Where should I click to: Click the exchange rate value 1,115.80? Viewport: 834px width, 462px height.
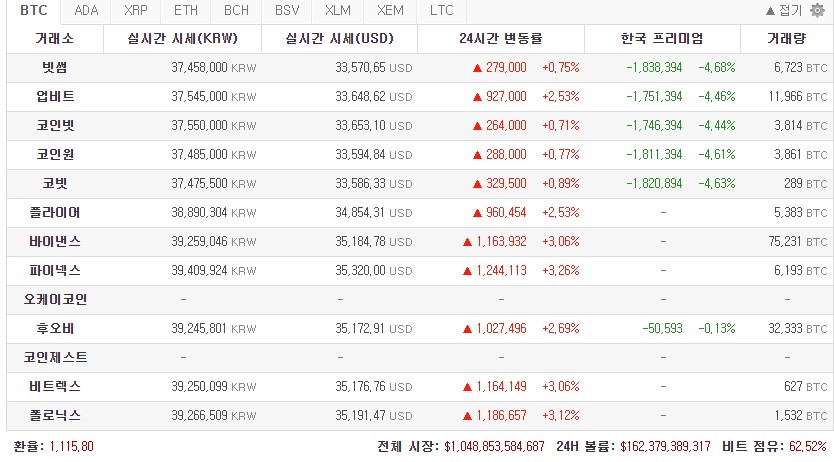71,446
